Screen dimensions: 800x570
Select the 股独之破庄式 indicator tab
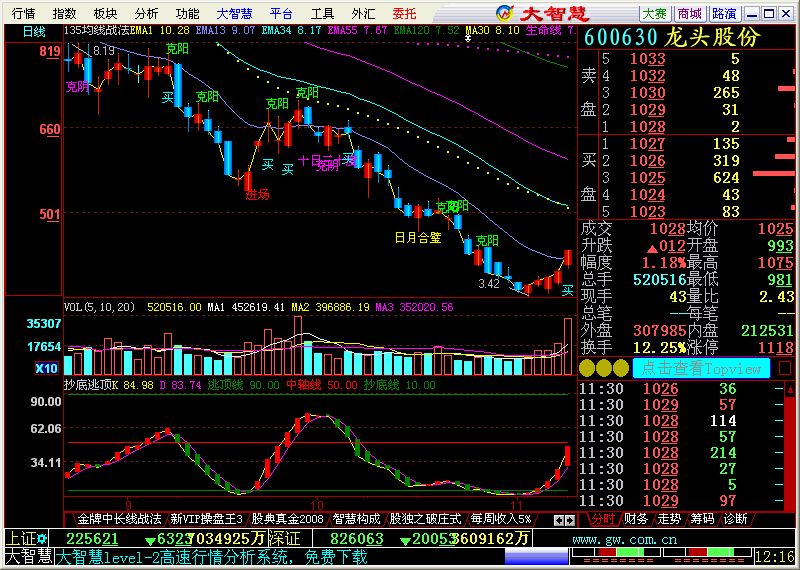point(426,519)
